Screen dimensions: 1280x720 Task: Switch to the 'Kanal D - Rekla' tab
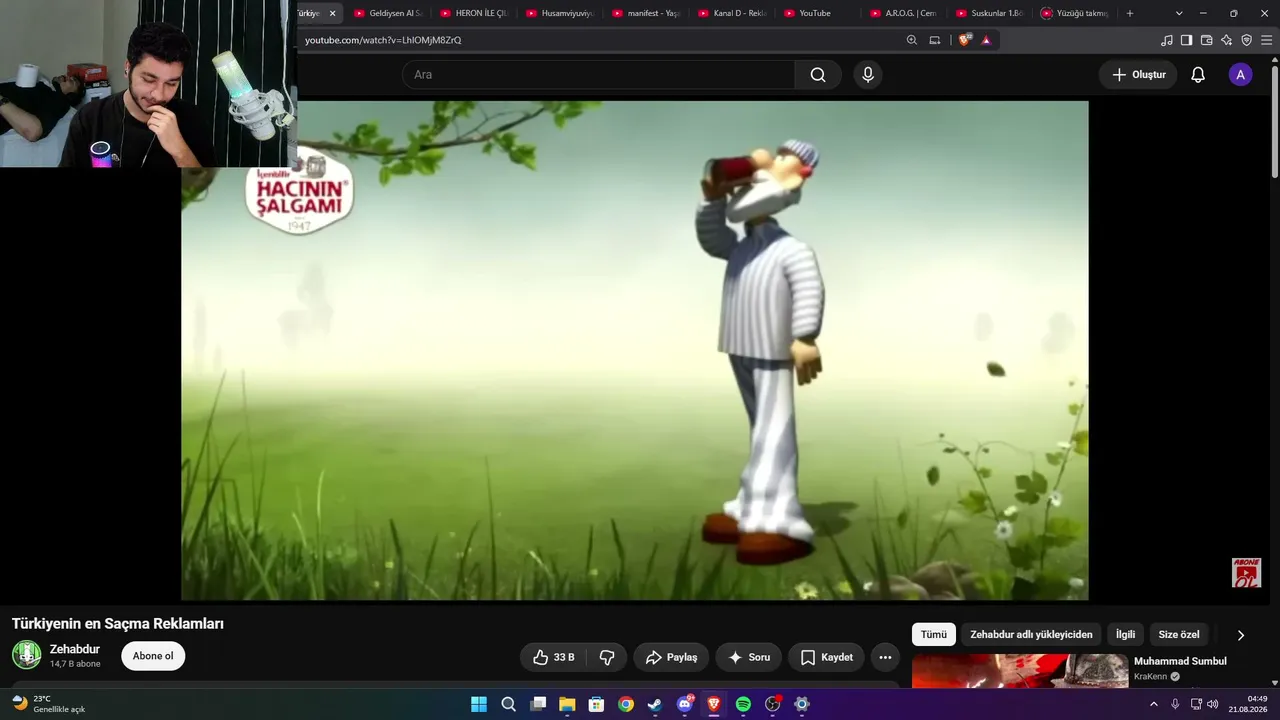tap(731, 13)
